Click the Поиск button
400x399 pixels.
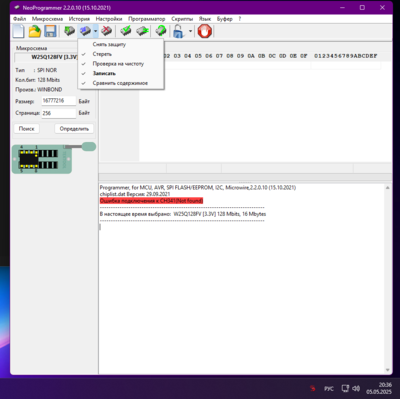coord(27,129)
